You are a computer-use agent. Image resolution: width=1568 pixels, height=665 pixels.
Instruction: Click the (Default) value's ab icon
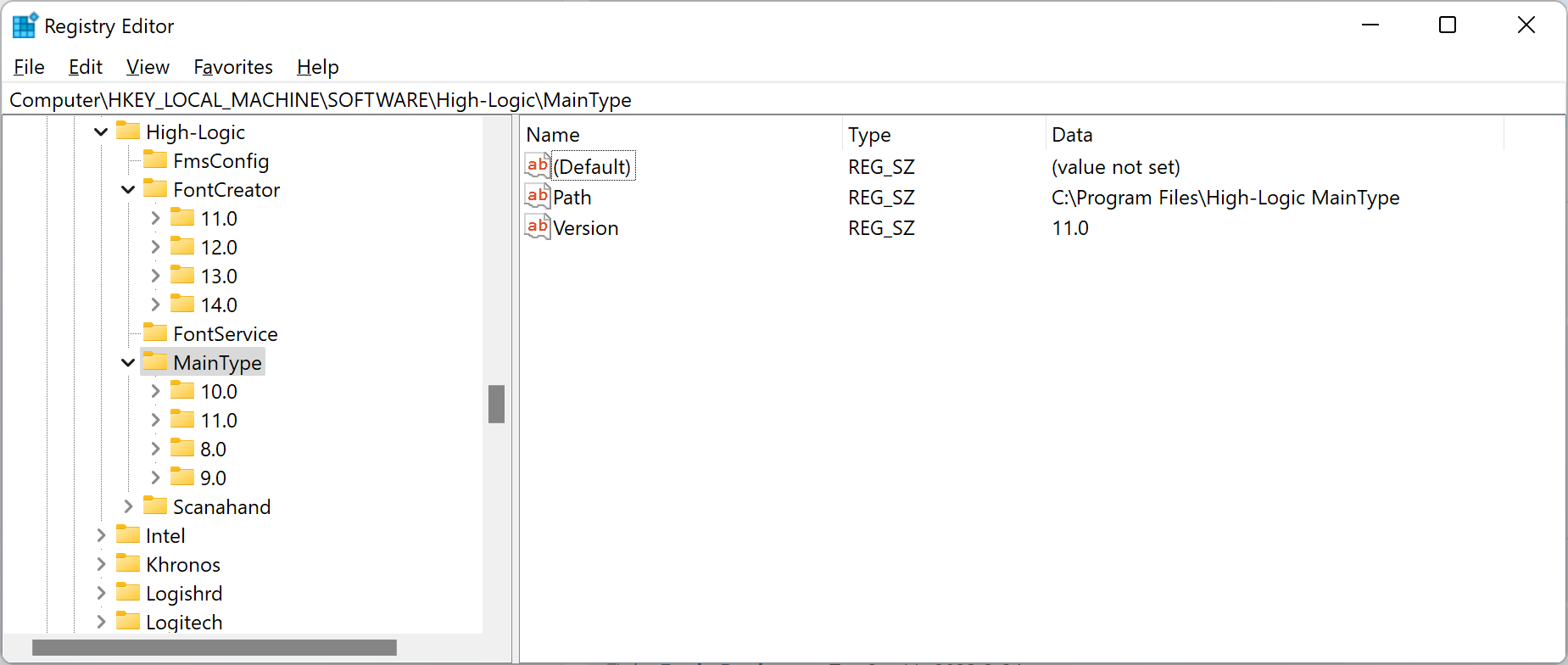(x=537, y=166)
